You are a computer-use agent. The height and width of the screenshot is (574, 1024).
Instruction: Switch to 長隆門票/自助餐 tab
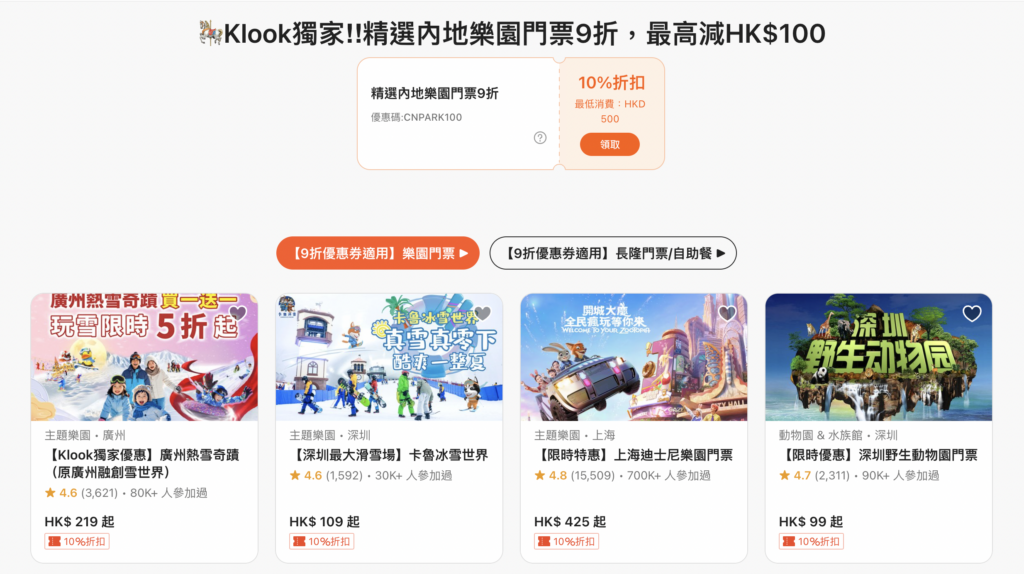pos(613,253)
